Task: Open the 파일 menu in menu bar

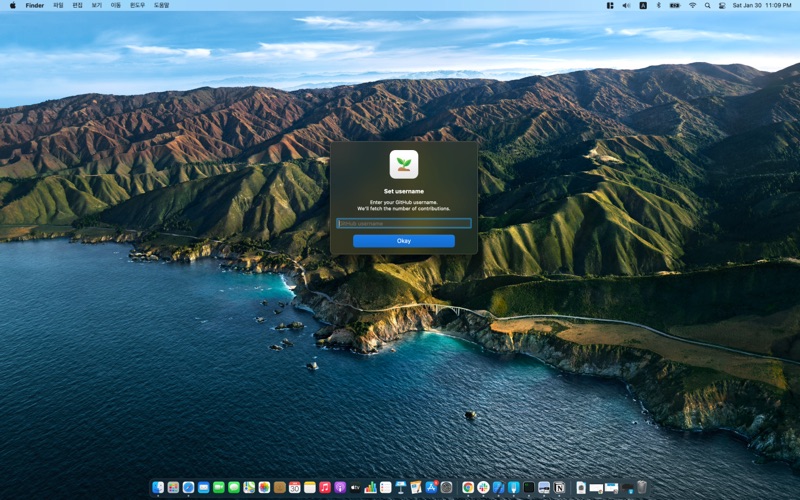Action: [x=58, y=5]
